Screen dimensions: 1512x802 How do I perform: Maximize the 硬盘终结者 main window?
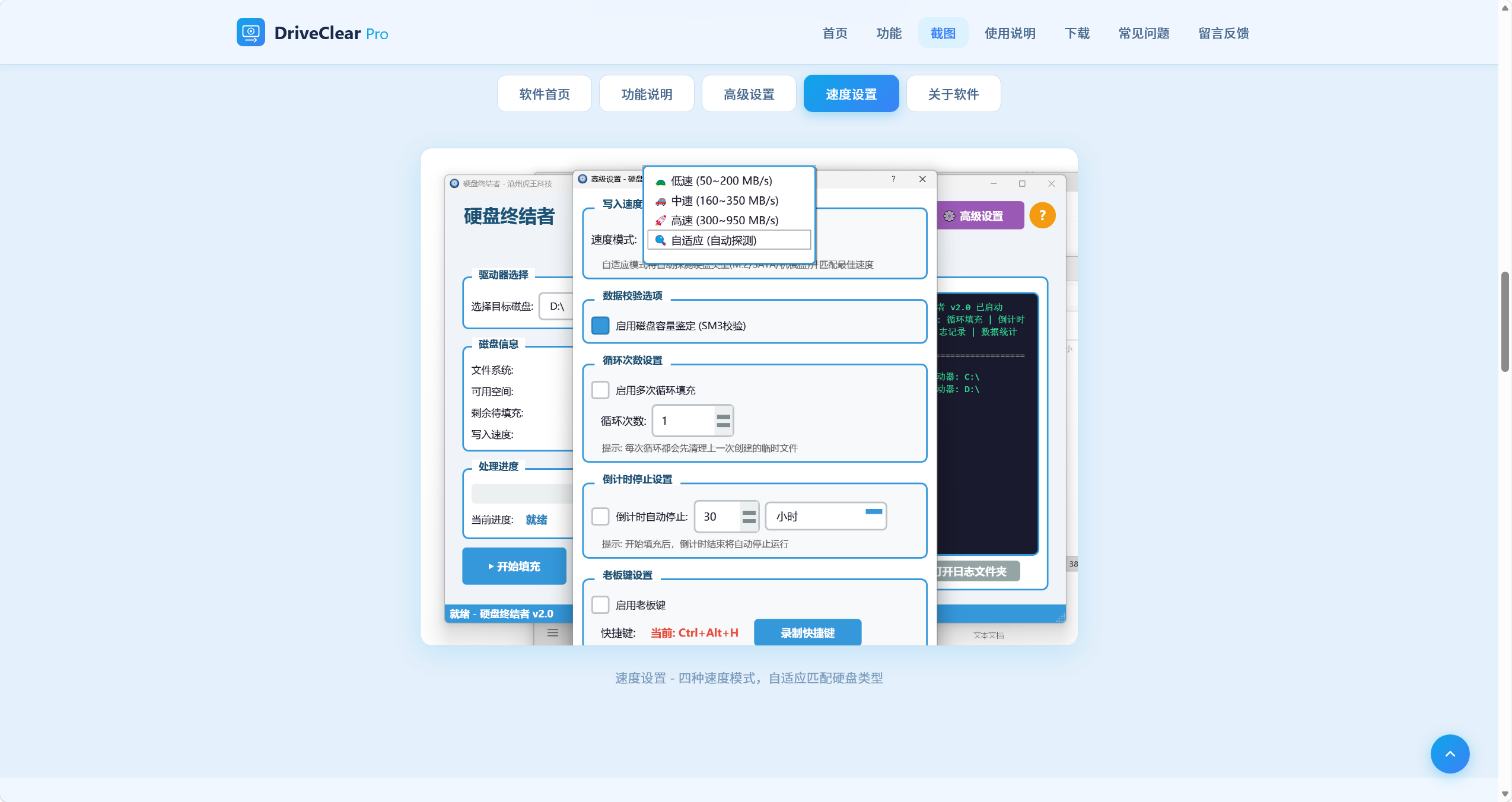click(x=1022, y=183)
